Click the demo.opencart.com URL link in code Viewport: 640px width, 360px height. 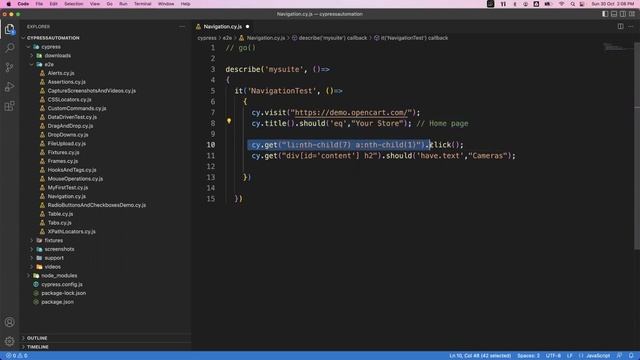[x=351, y=113]
